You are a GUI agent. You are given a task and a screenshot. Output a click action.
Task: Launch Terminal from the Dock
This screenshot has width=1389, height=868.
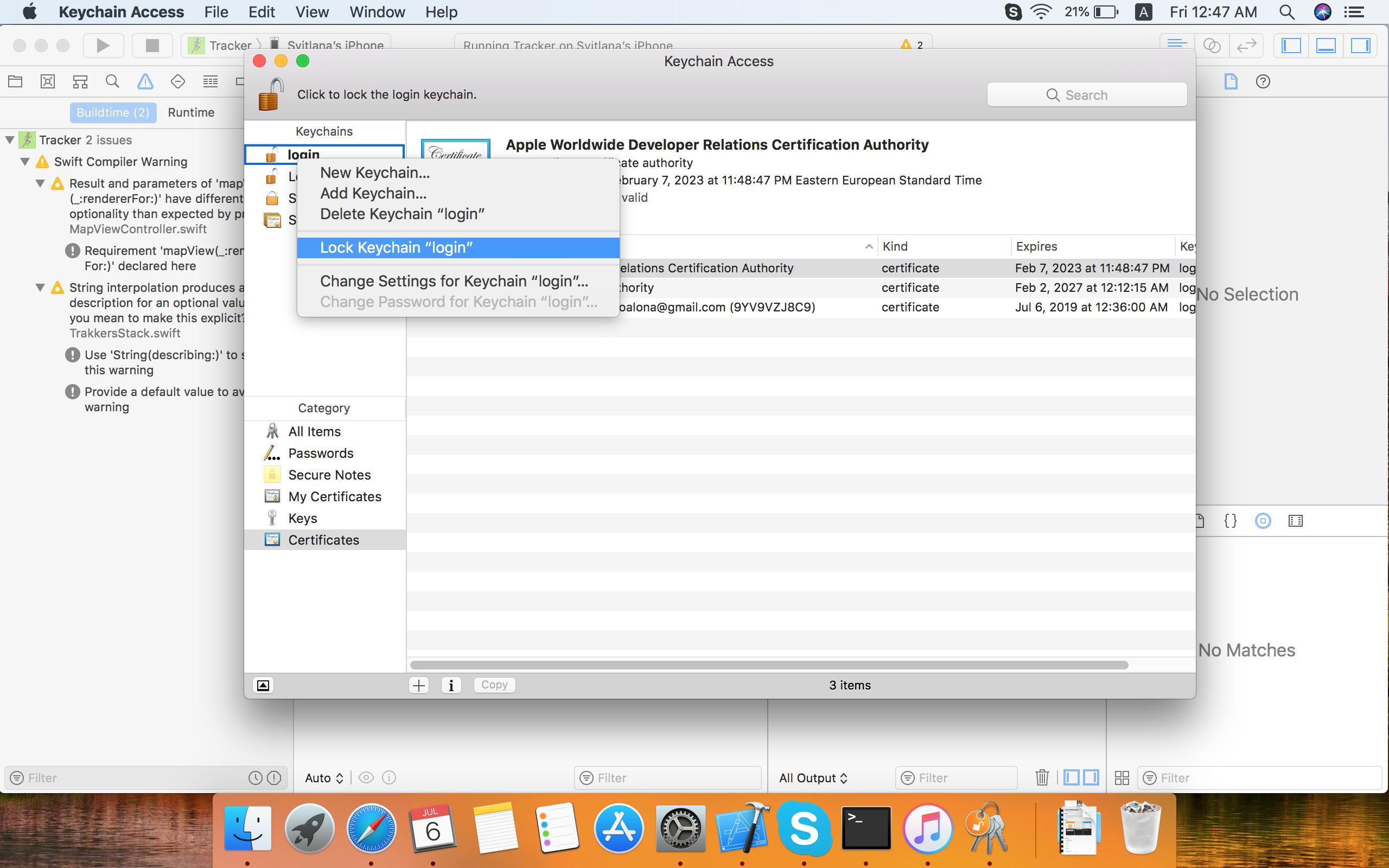tap(867, 828)
